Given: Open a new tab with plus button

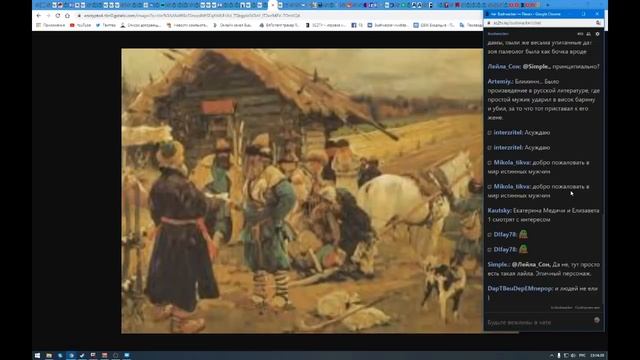Looking at the screenshot, I should tap(547, 5).
